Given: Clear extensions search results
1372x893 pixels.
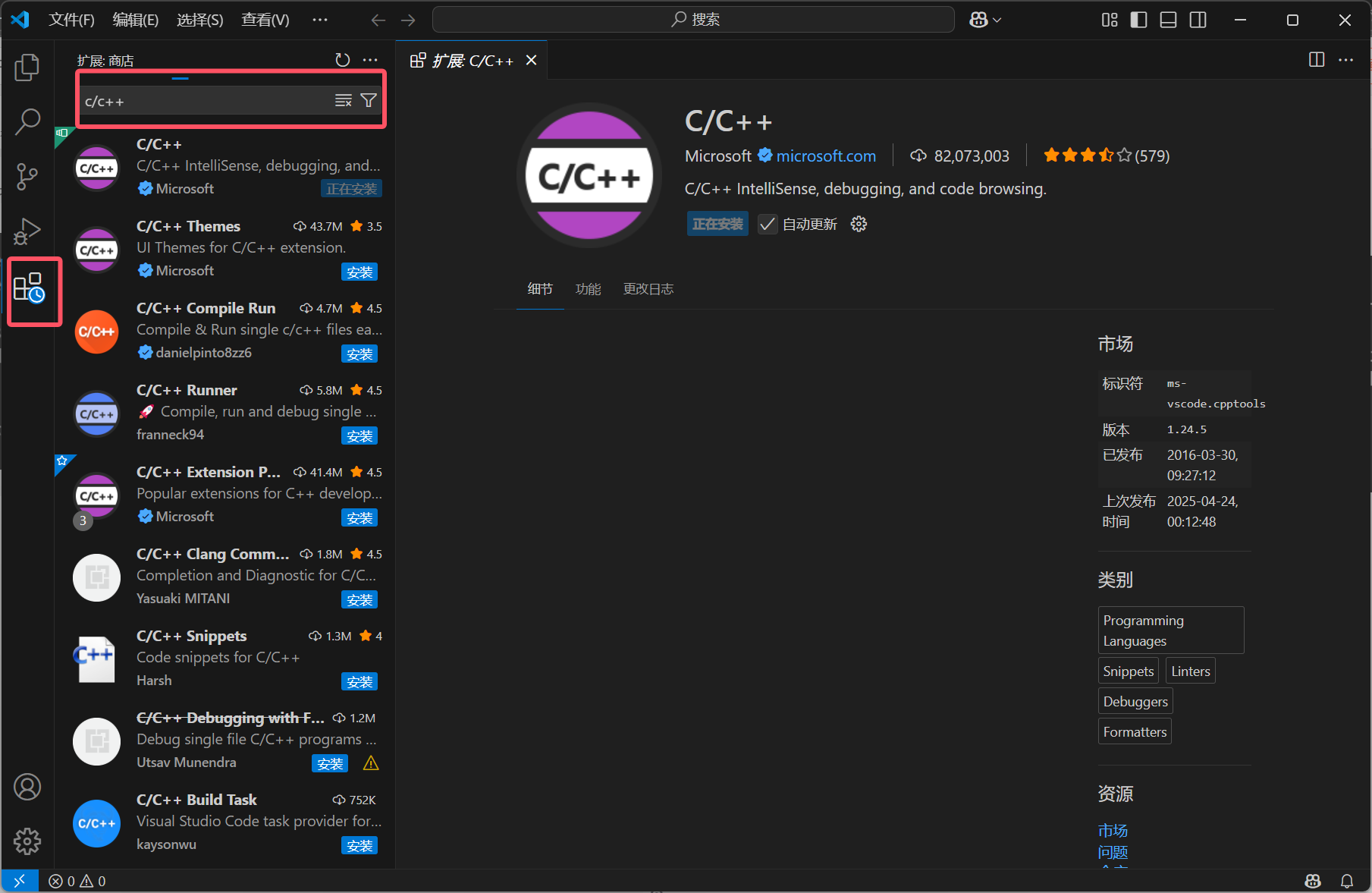Looking at the screenshot, I should pyautogui.click(x=344, y=100).
